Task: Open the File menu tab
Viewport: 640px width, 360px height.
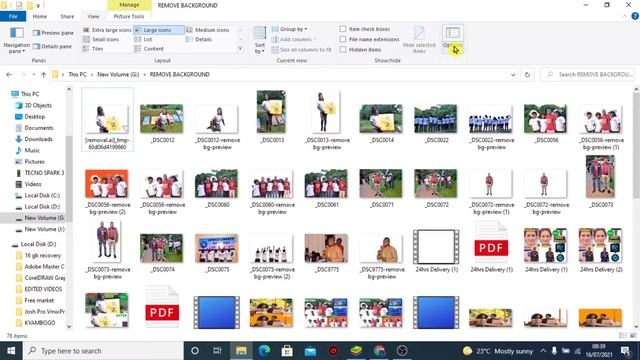Action: (x=13, y=16)
